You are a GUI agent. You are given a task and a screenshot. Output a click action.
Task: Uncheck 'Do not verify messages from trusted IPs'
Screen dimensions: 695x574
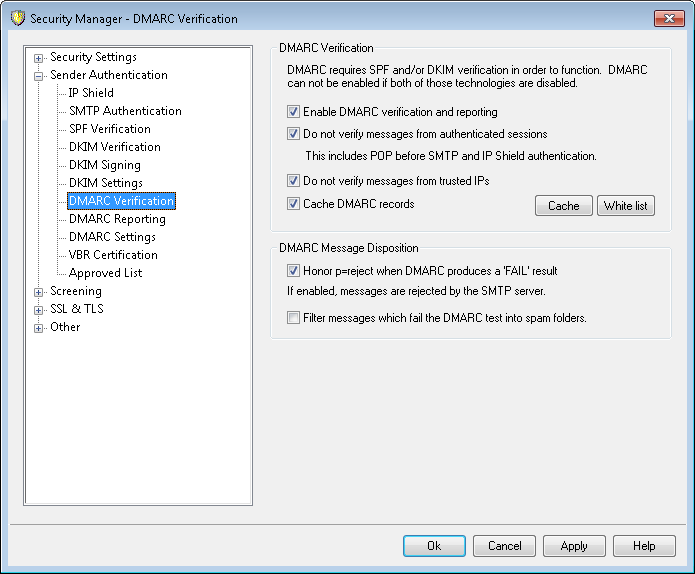click(x=294, y=181)
